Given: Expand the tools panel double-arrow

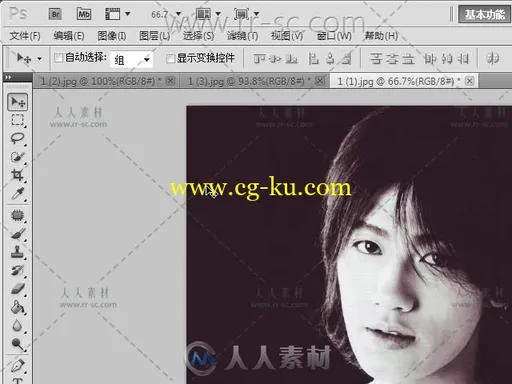Looking at the screenshot, I should [x=8, y=77].
